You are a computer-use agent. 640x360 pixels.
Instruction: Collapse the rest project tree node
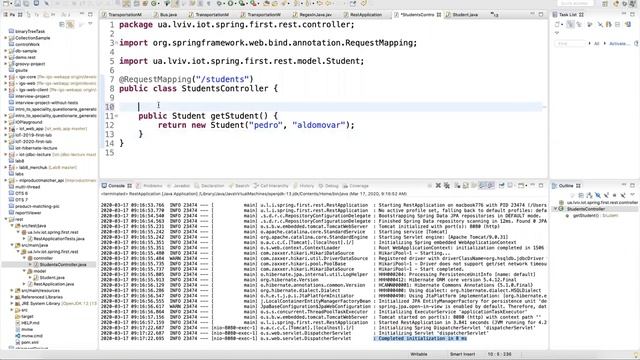[x=6, y=219]
